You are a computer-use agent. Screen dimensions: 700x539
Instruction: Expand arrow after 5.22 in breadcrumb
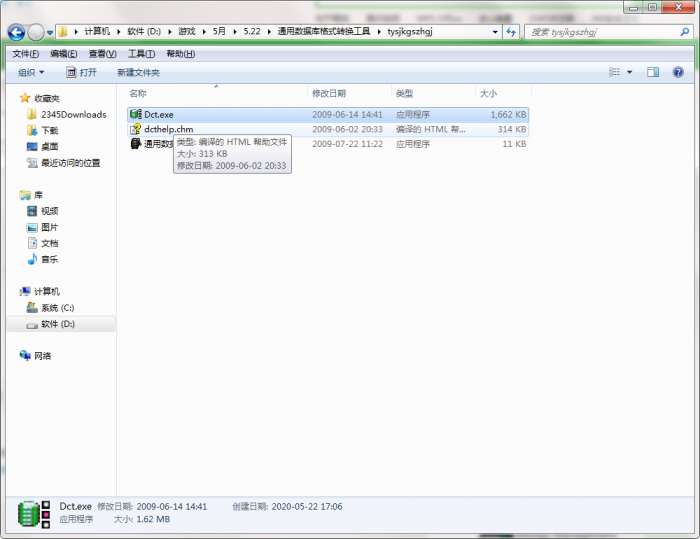coord(269,32)
